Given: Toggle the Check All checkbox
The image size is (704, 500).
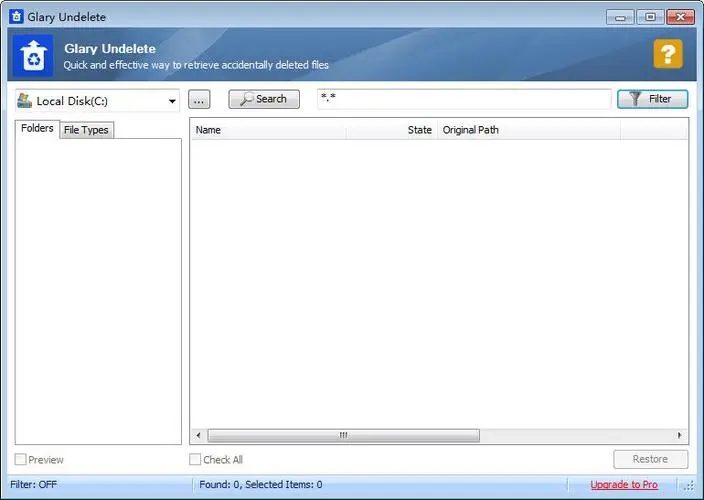Looking at the screenshot, I should (x=195, y=459).
